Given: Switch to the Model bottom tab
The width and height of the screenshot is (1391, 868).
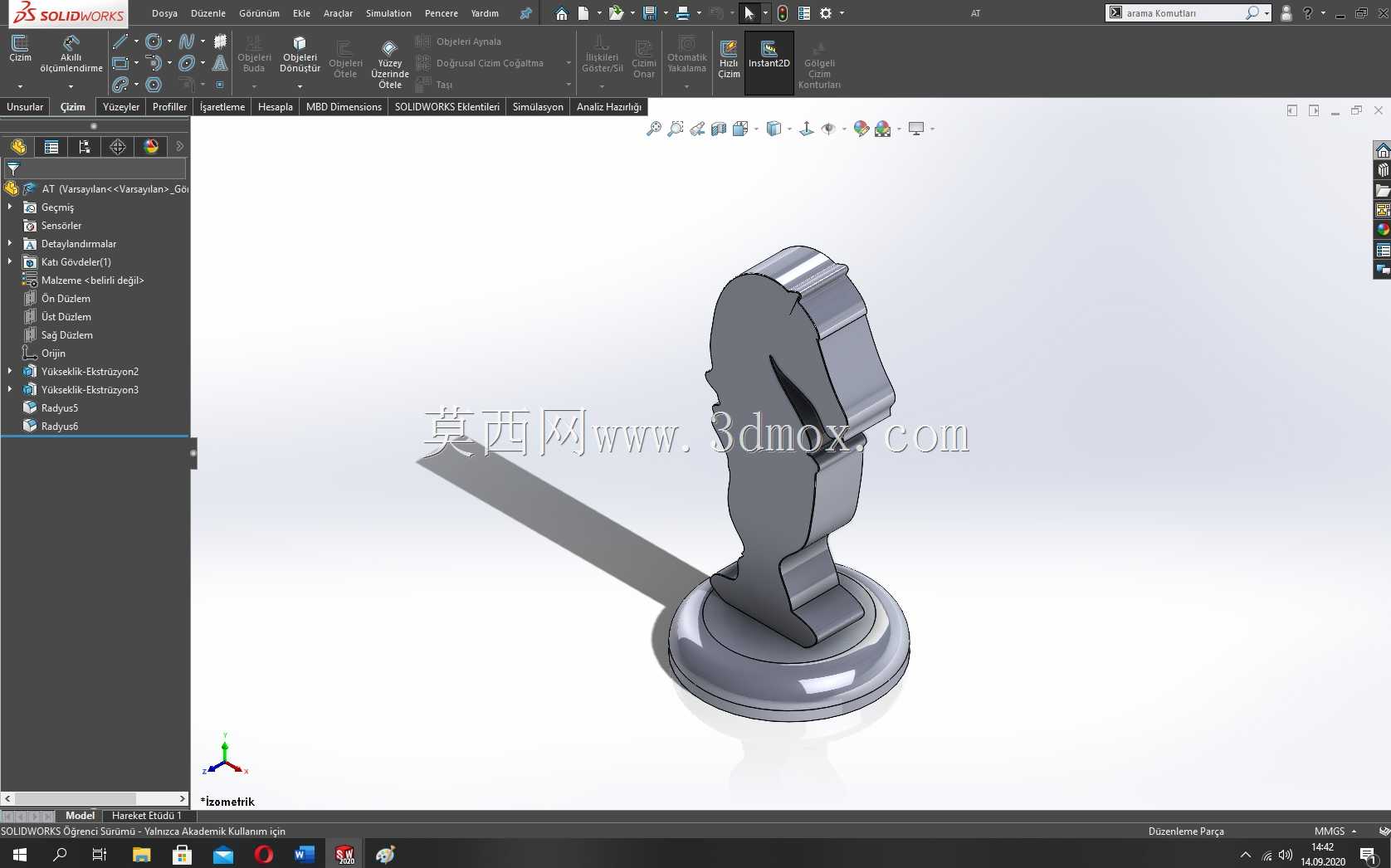Looking at the screenshot, I should coord(81,816).
